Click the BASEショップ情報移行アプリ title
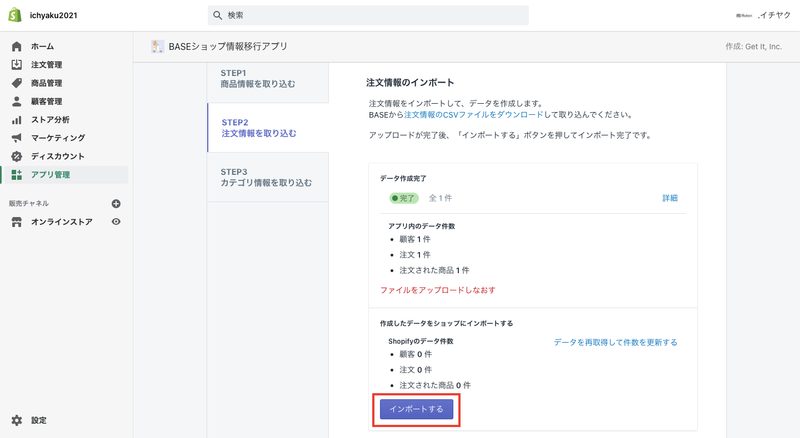 [x=228, y=46]
